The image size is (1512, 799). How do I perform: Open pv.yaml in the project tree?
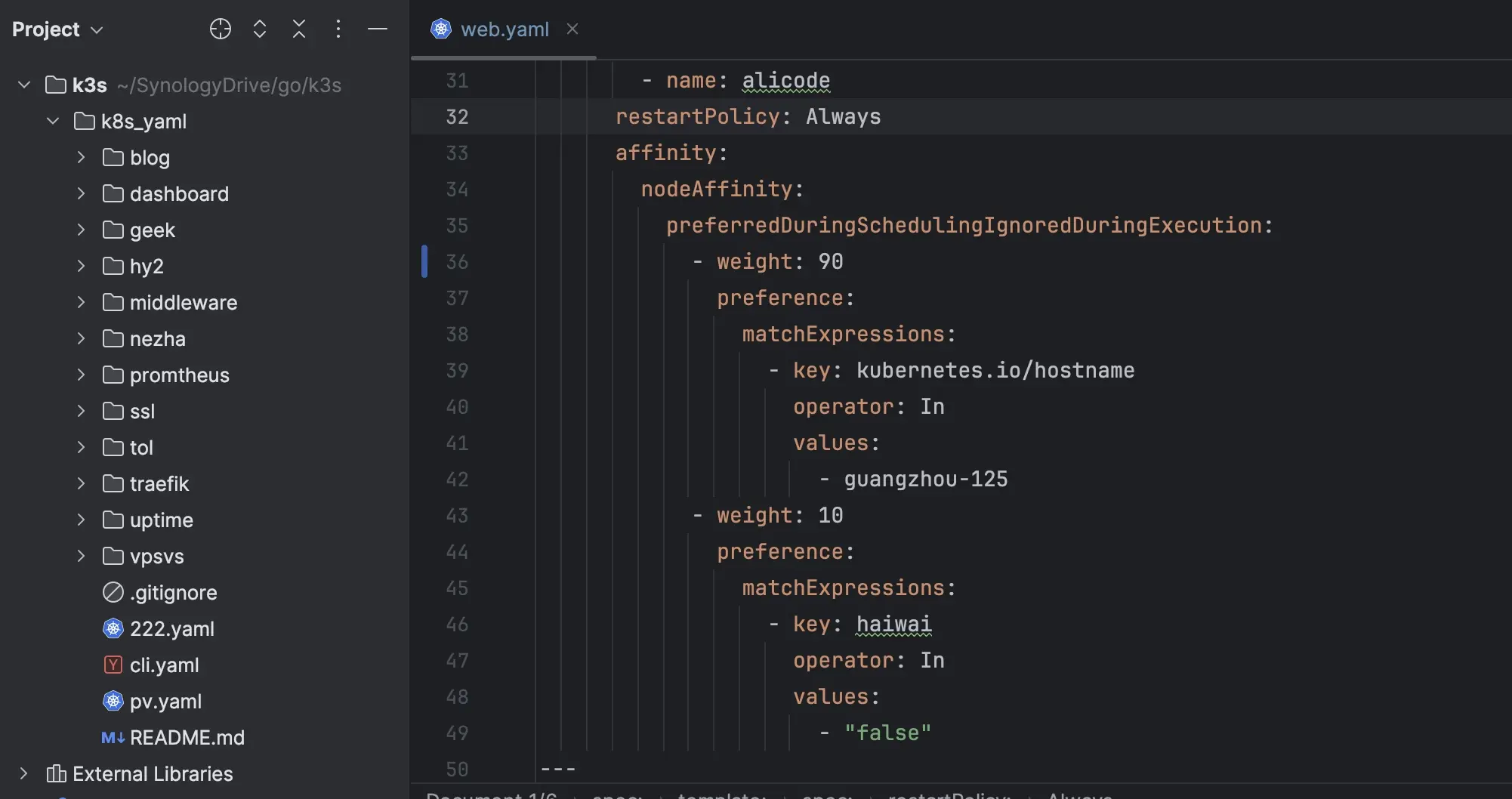click(165, 702)
